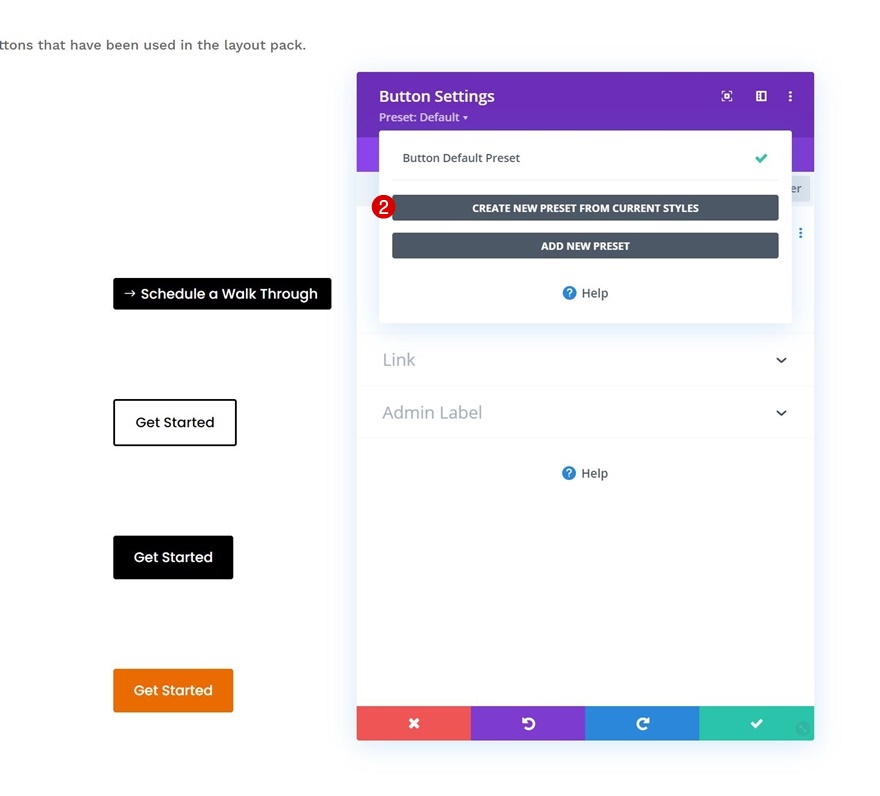Expand the Admin Label section chevron

click(x=781, y=413)
